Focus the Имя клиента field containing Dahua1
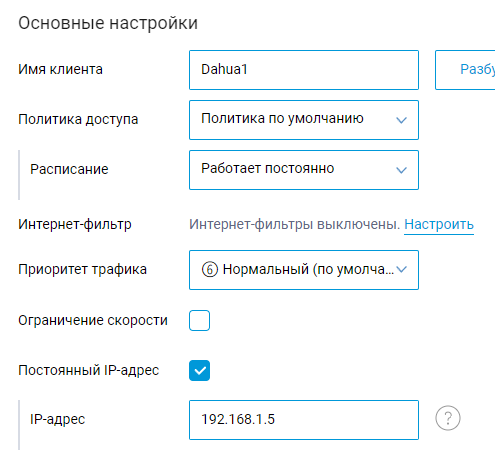The height and width of the screenshot is (450, 495). tap(304, 70)
